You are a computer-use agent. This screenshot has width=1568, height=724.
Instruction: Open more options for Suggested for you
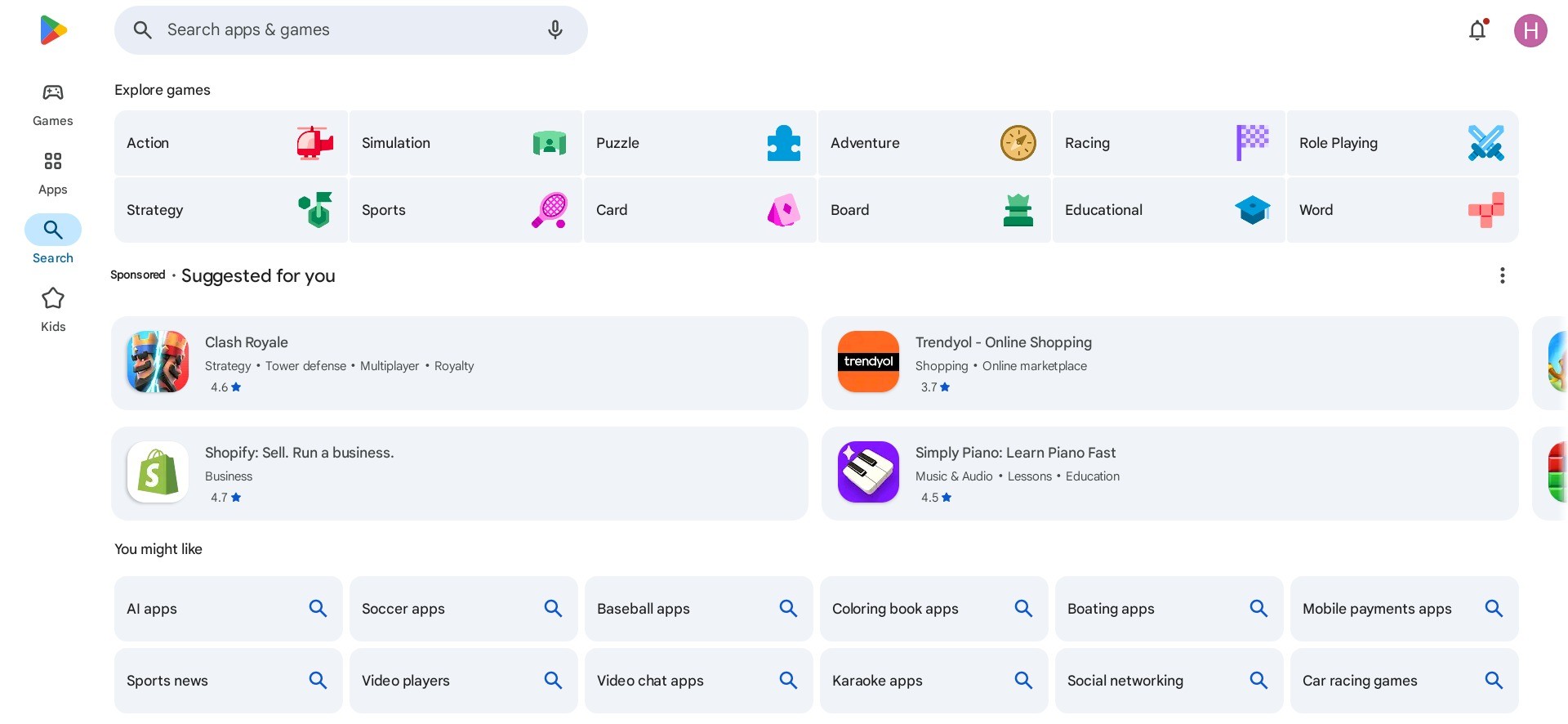click(1502, 275)
